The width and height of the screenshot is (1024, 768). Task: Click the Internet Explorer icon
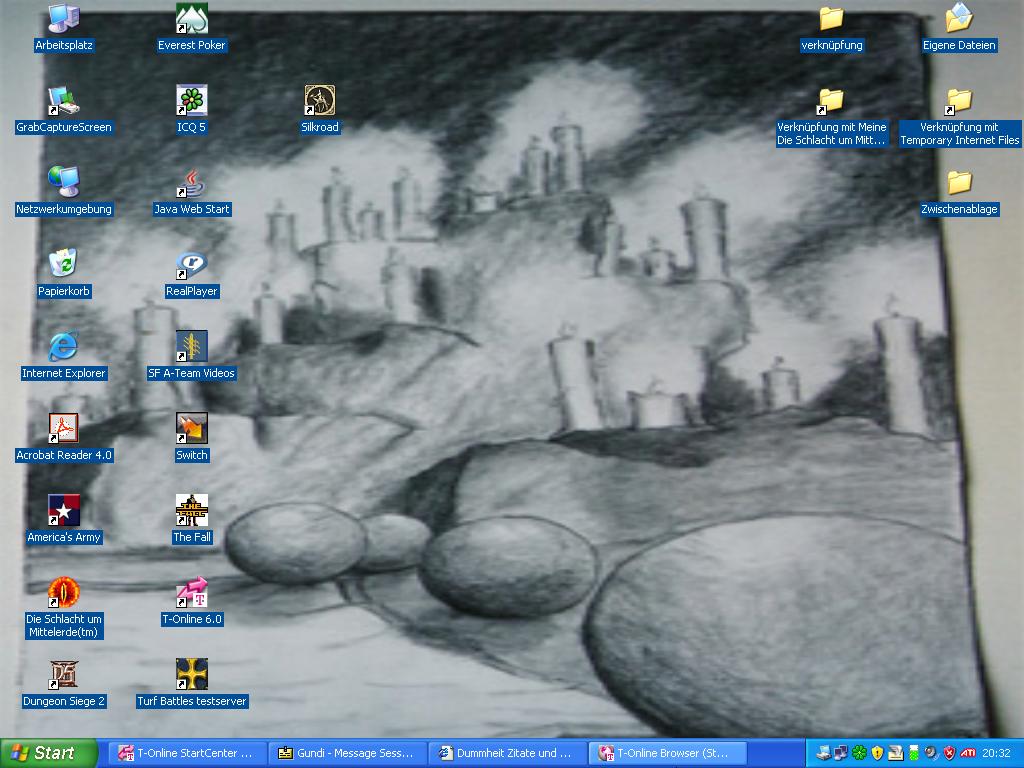pyautogui.click(x=64, y=347)
